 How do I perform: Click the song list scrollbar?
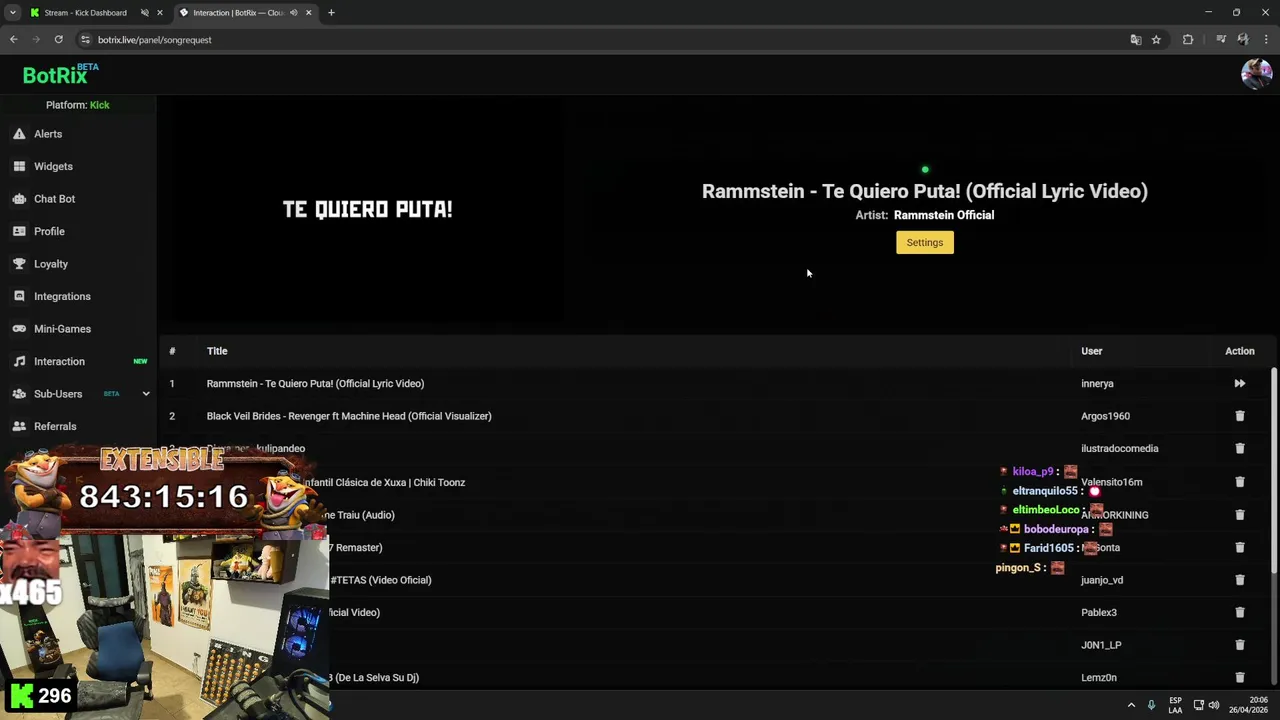(1274, 470)
